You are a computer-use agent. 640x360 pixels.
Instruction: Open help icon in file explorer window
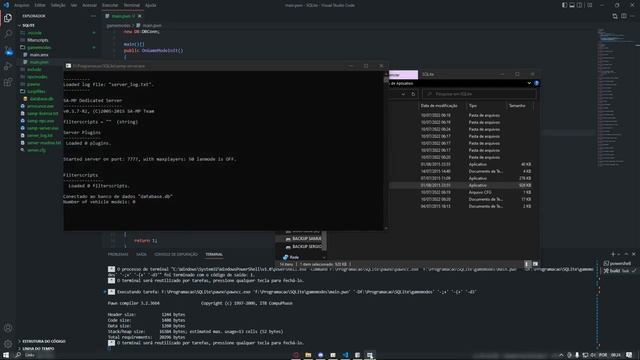coord(536,83)
